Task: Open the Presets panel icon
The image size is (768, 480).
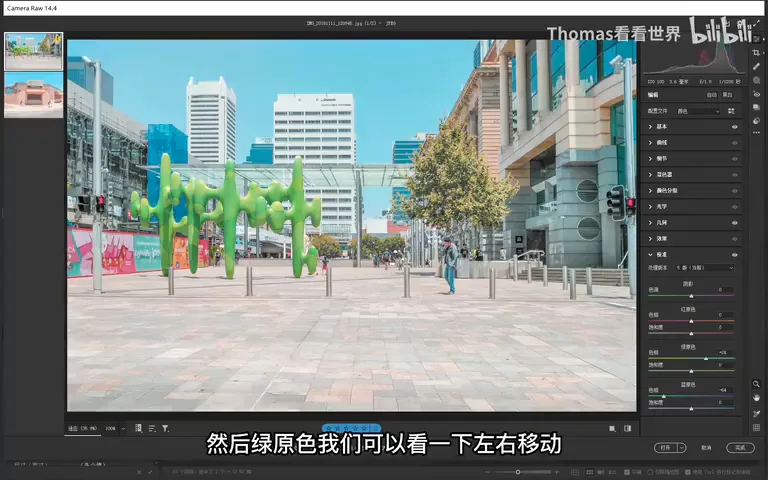Action: tap(756, 120)
